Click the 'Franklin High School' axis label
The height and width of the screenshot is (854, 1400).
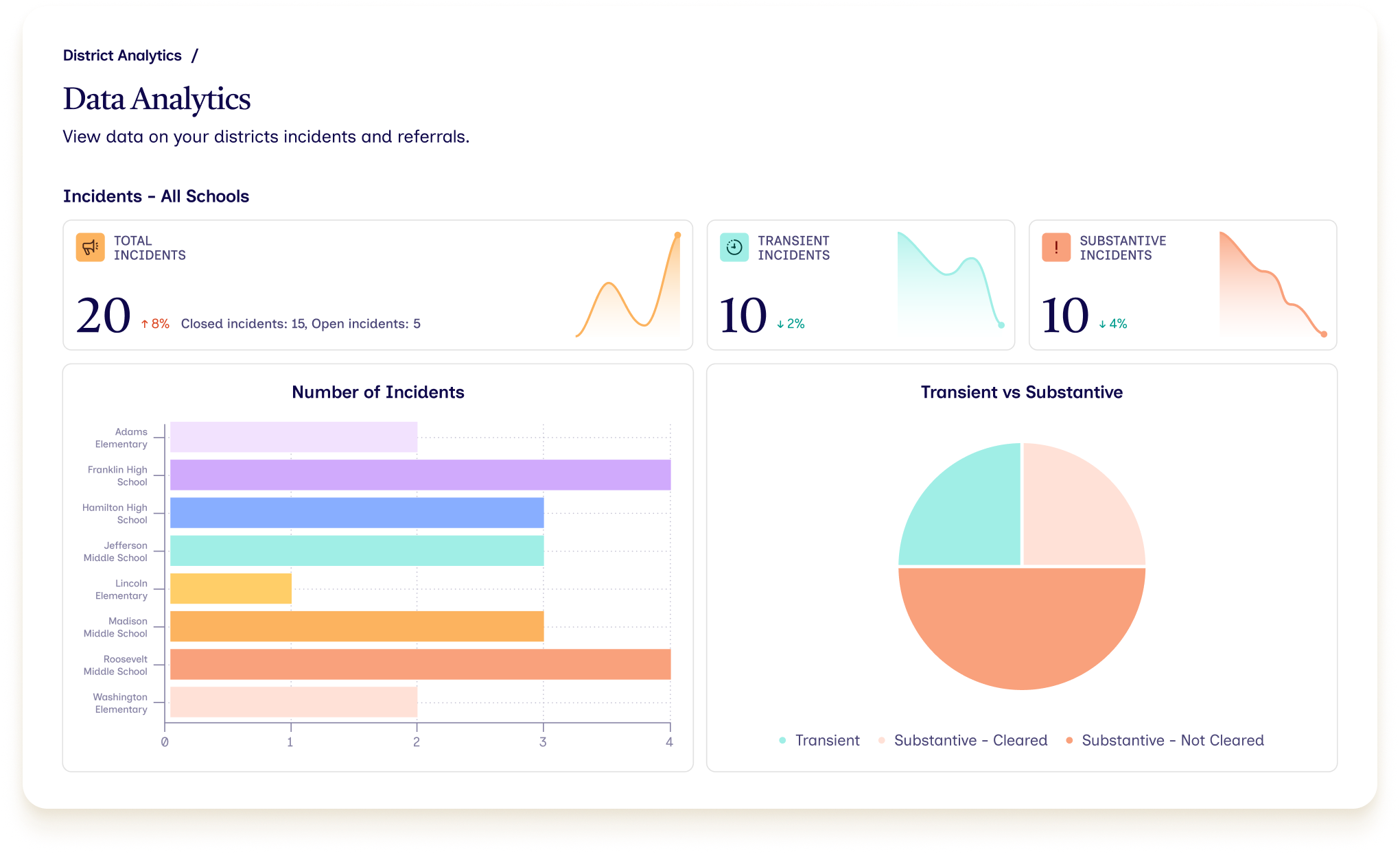click(117, 475)
